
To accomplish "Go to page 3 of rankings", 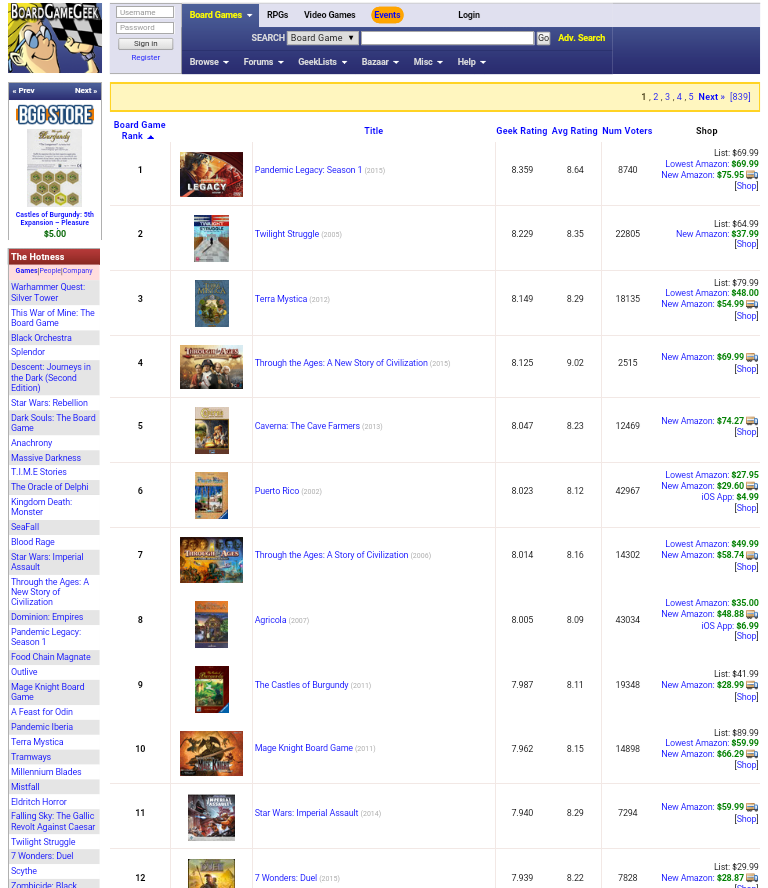I will [667, 97].
